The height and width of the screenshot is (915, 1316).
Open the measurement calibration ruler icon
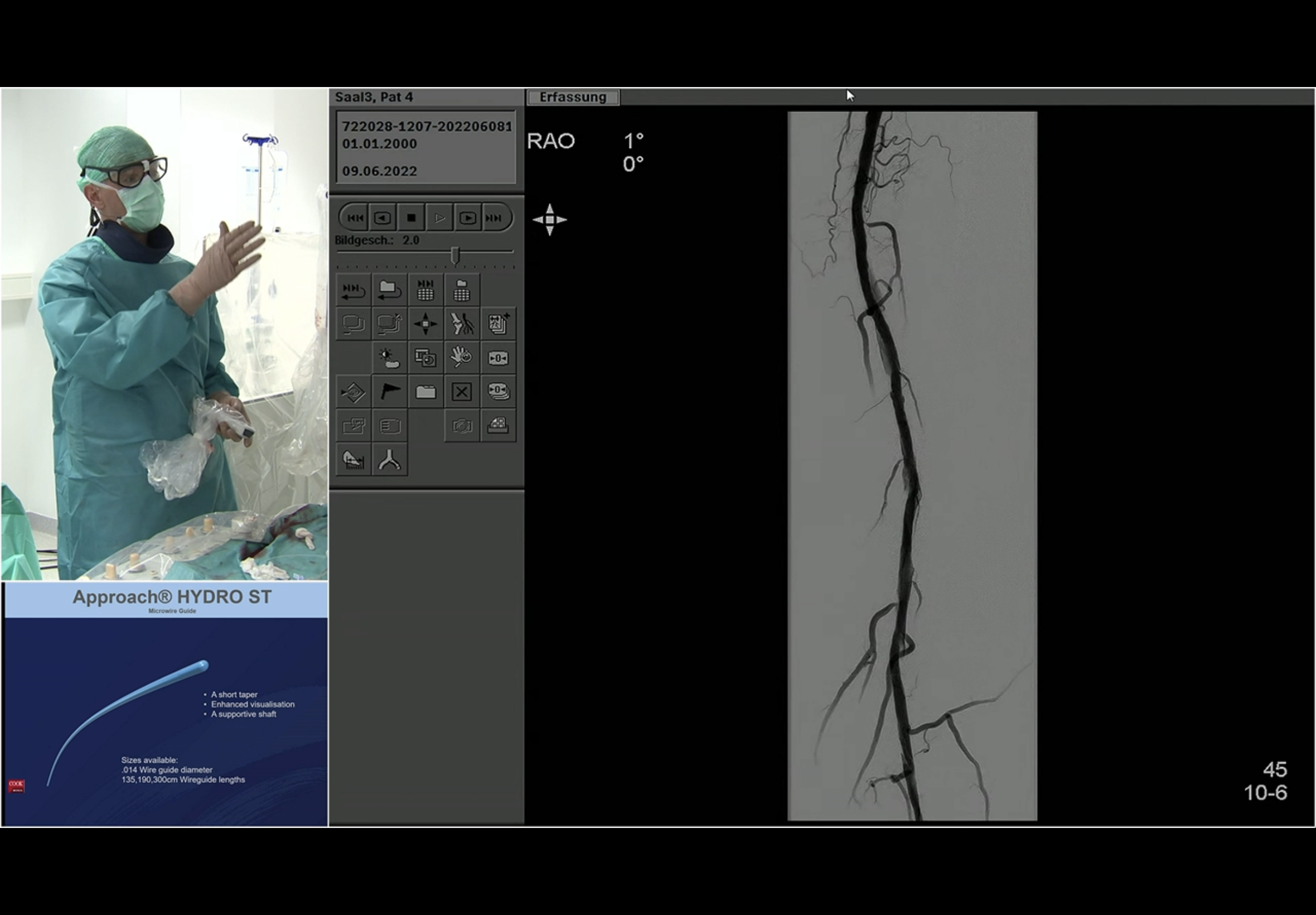pos(354,460)
